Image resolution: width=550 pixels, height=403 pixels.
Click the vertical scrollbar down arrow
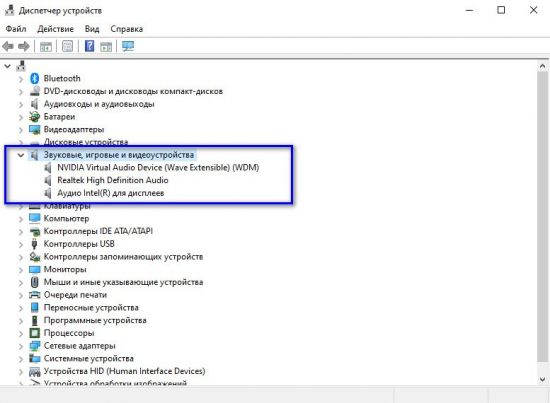pos(542,379)
